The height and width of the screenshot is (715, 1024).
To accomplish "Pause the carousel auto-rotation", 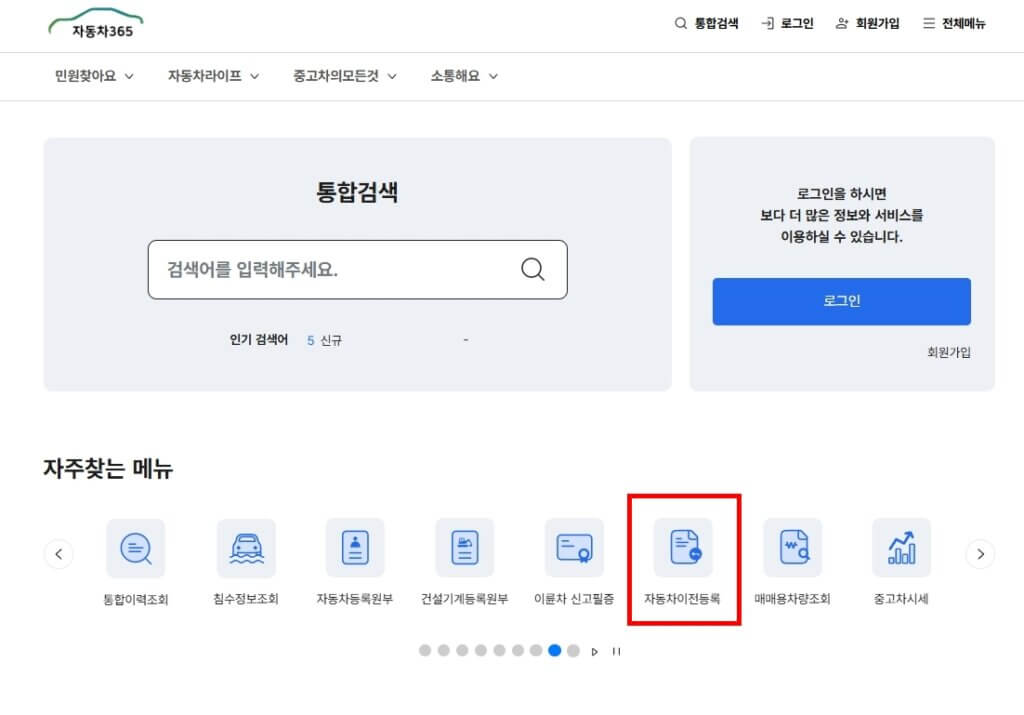I will [617, 651].
